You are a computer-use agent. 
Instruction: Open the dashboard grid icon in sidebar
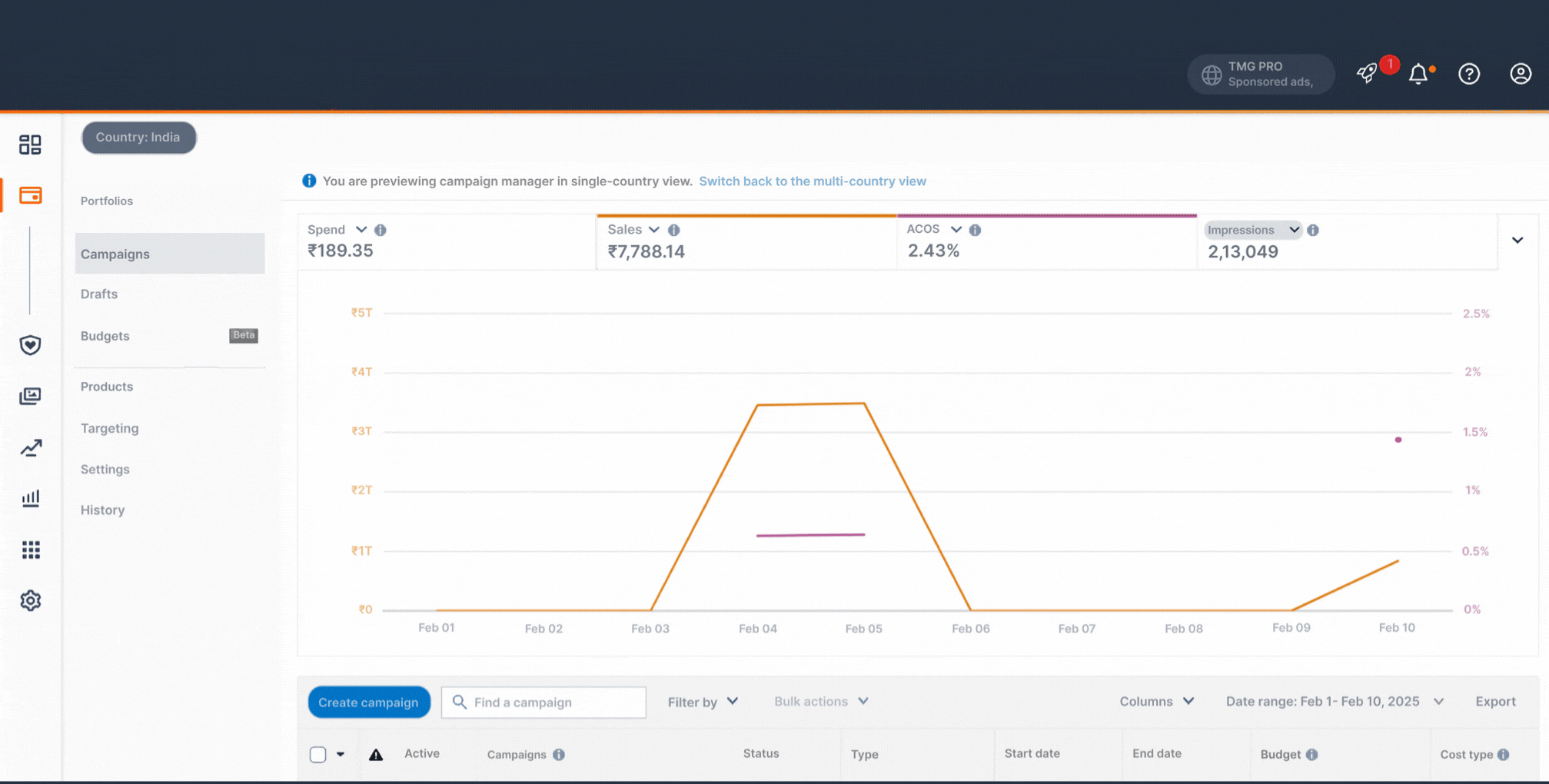click(x=30, y=145)
